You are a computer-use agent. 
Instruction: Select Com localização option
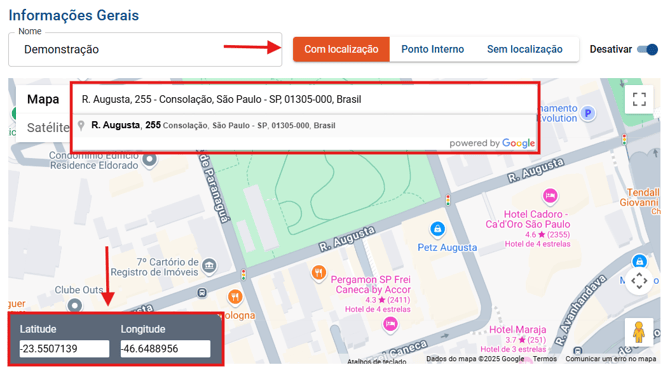pos(341,50)
